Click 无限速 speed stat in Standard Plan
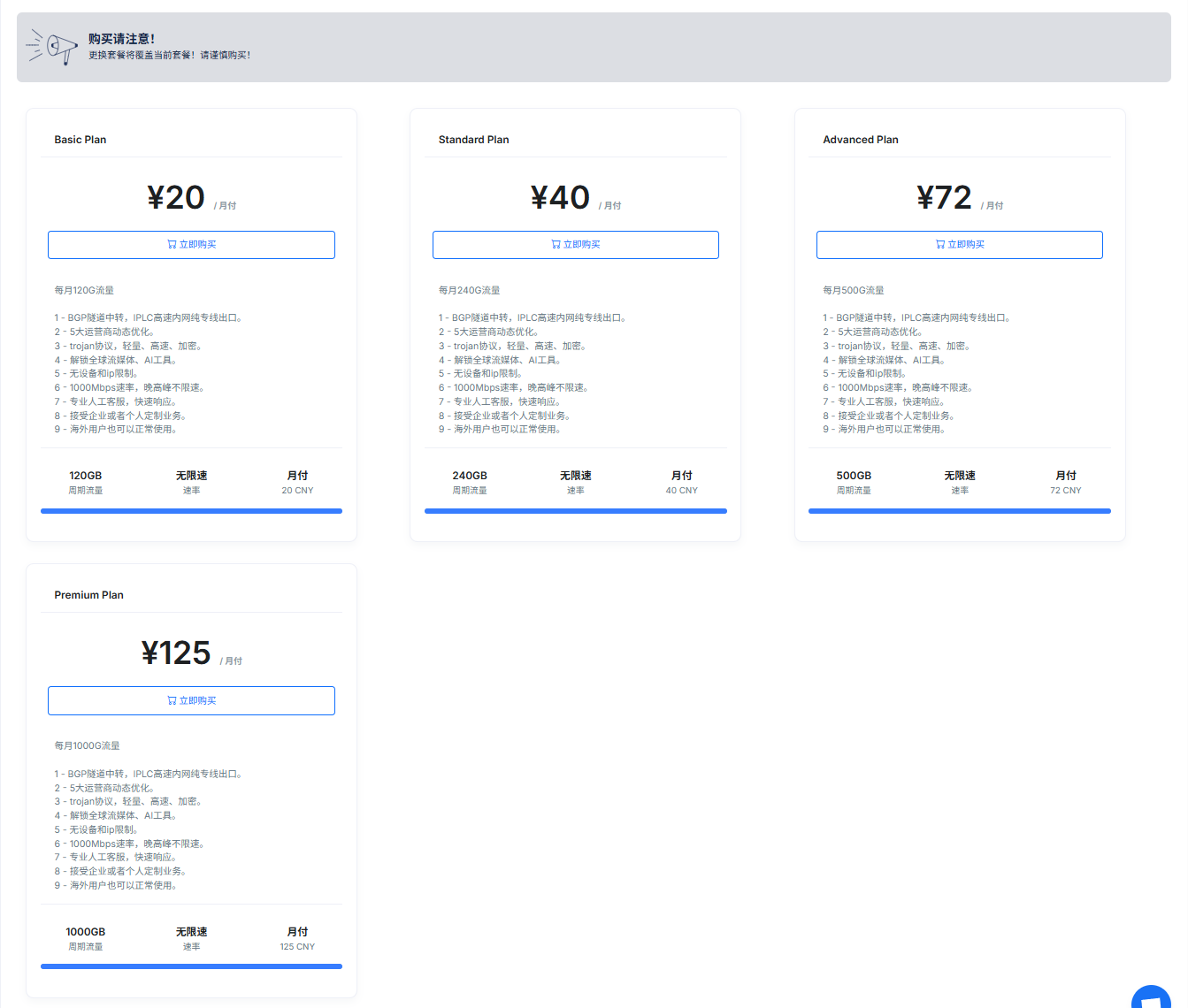This screenshot has width=1188, height=1008. [575, 482]
